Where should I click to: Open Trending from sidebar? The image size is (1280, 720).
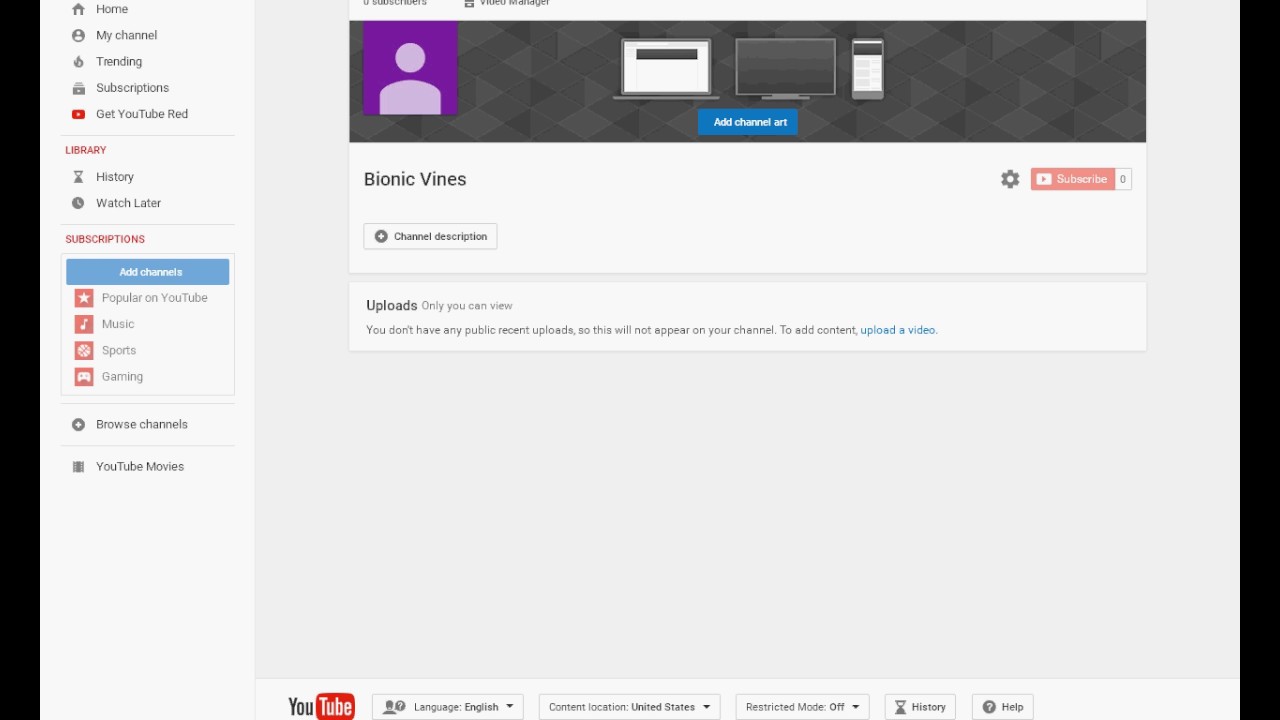click(x=119, y=61)
